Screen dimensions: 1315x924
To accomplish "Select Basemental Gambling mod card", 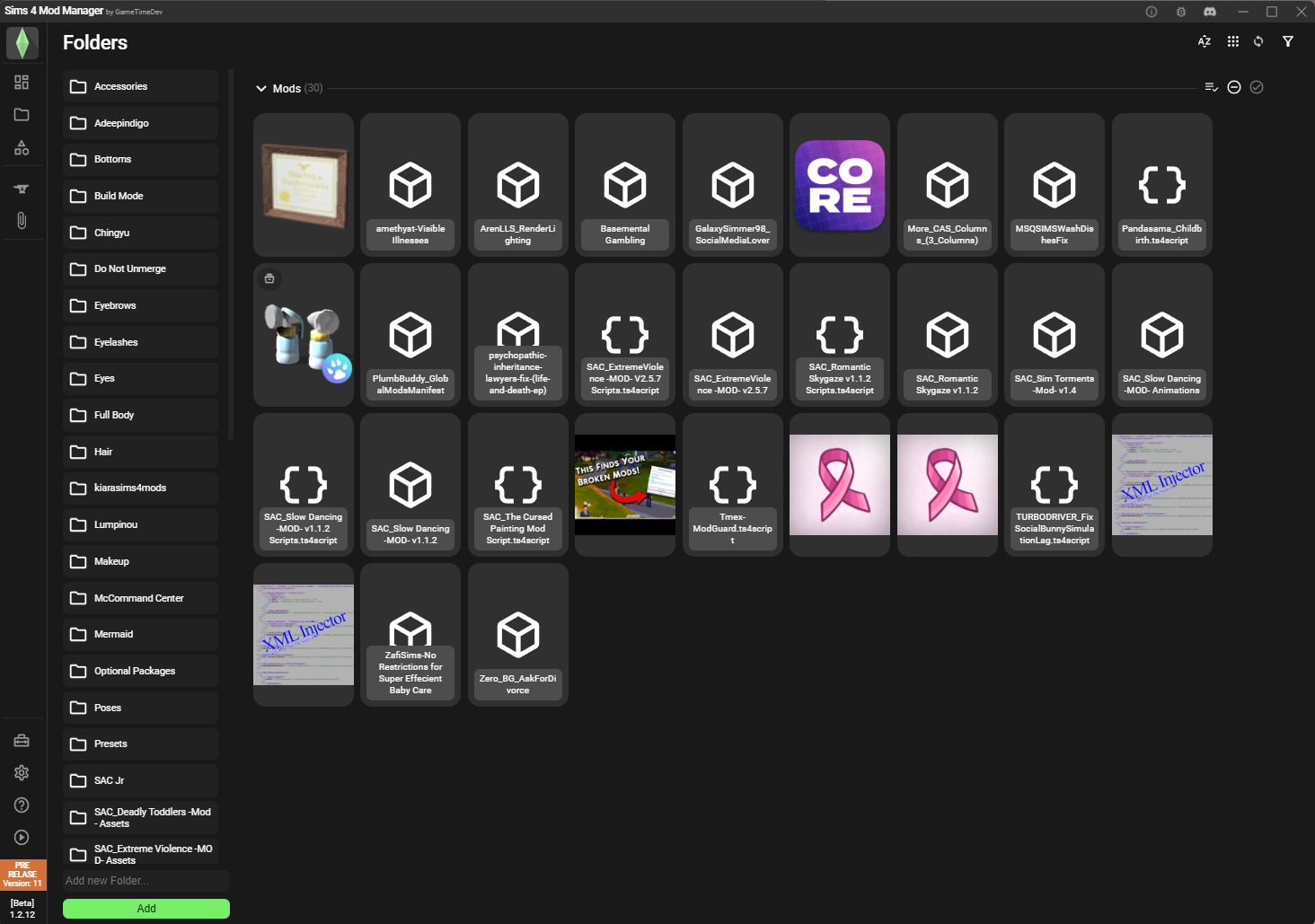I will pos(625,185).
